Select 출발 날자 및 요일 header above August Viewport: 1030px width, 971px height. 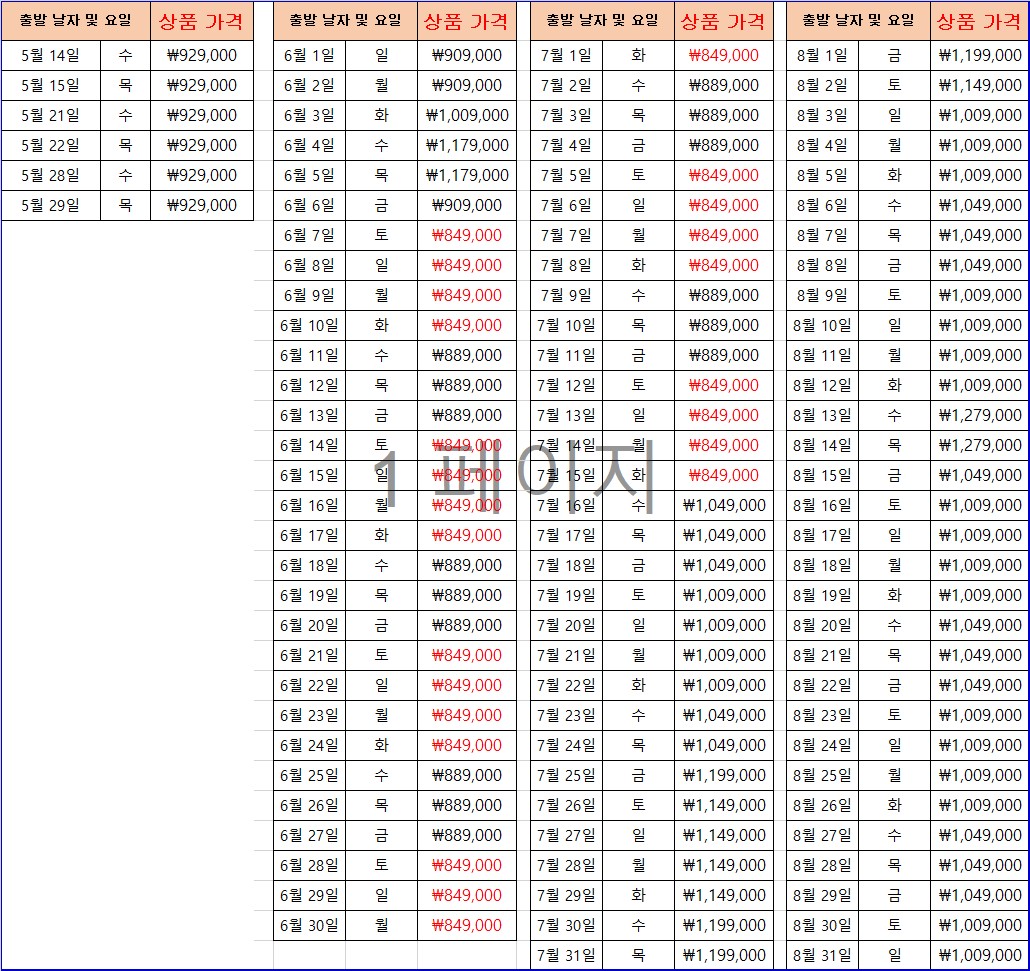click(x=859, y=21)
